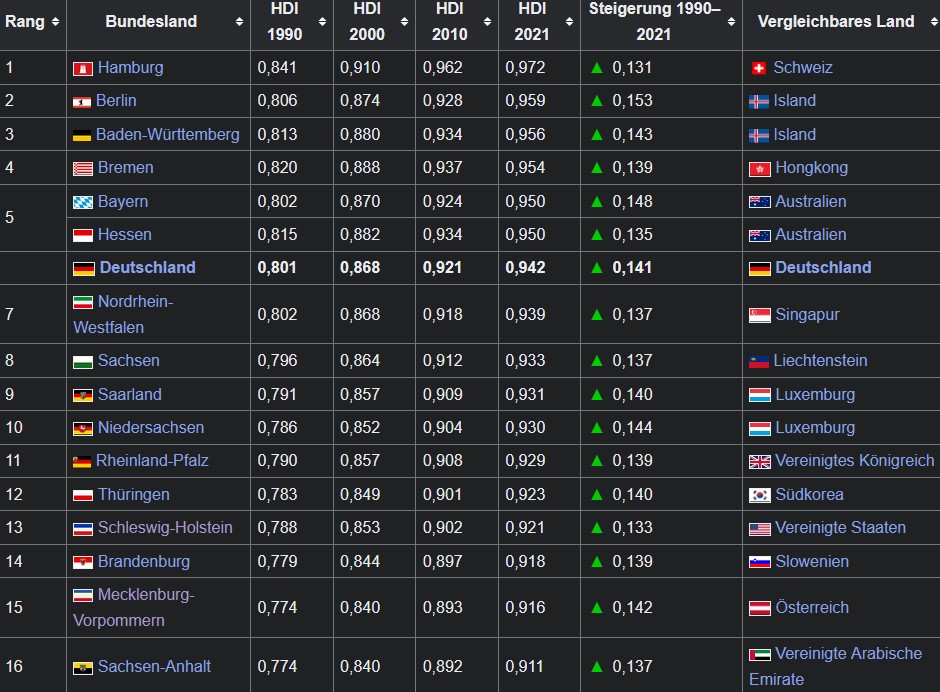Click the Thüringen flag icon
The width and height of the screenshot is (940, 692).
coord(83,495)
